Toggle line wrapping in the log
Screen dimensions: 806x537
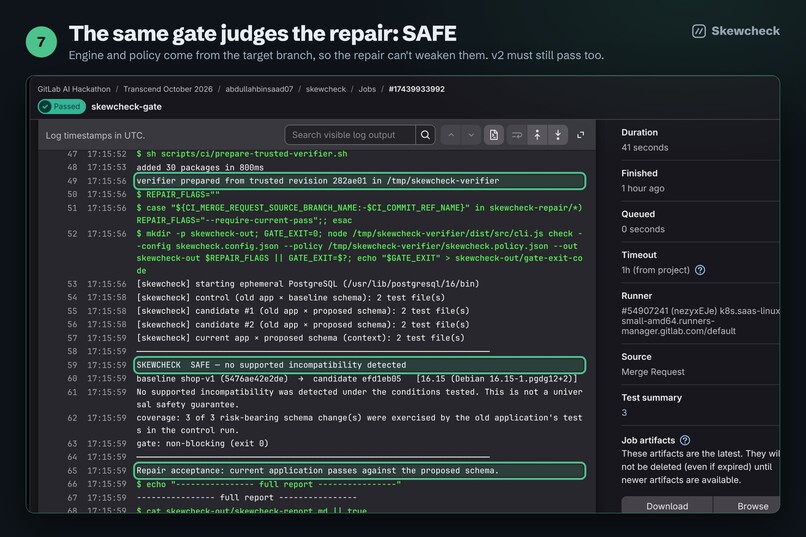pyautogui.click(x=517, y=135)
